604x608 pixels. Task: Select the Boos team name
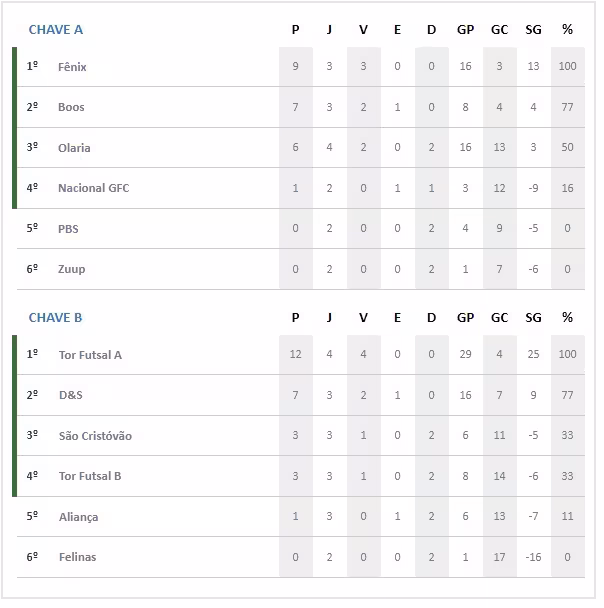tap(71, 107)
